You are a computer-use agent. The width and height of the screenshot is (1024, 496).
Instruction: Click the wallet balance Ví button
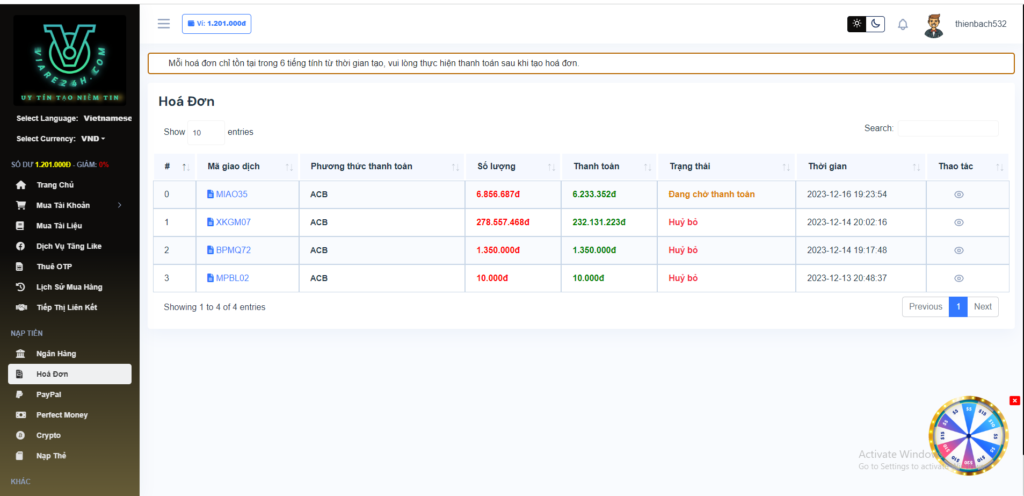coord(216,23)
